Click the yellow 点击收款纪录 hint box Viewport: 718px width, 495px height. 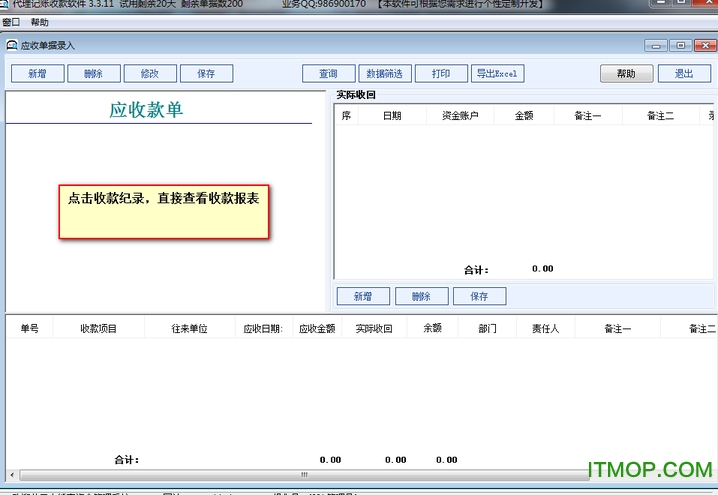(x=164, y=210)
